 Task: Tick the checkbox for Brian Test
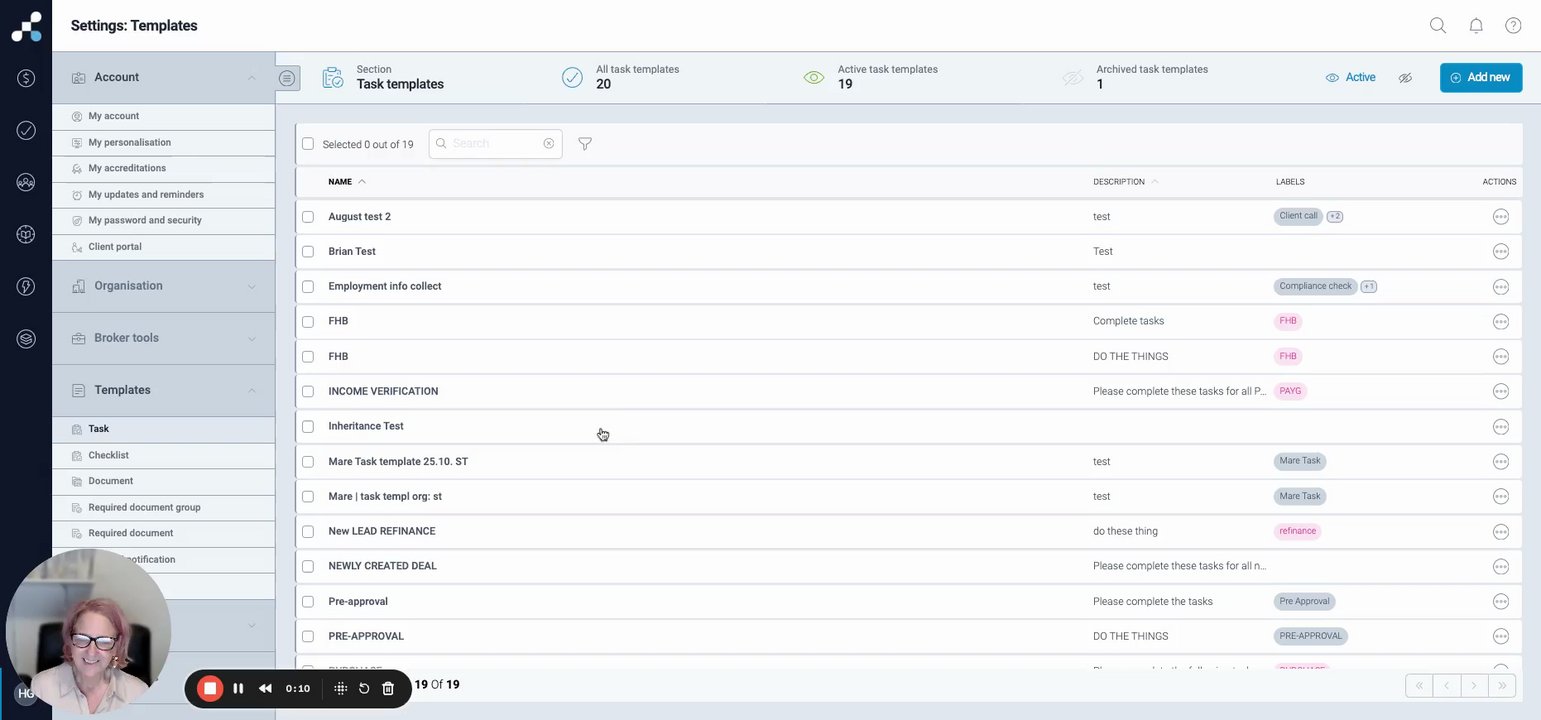point(308,252)
